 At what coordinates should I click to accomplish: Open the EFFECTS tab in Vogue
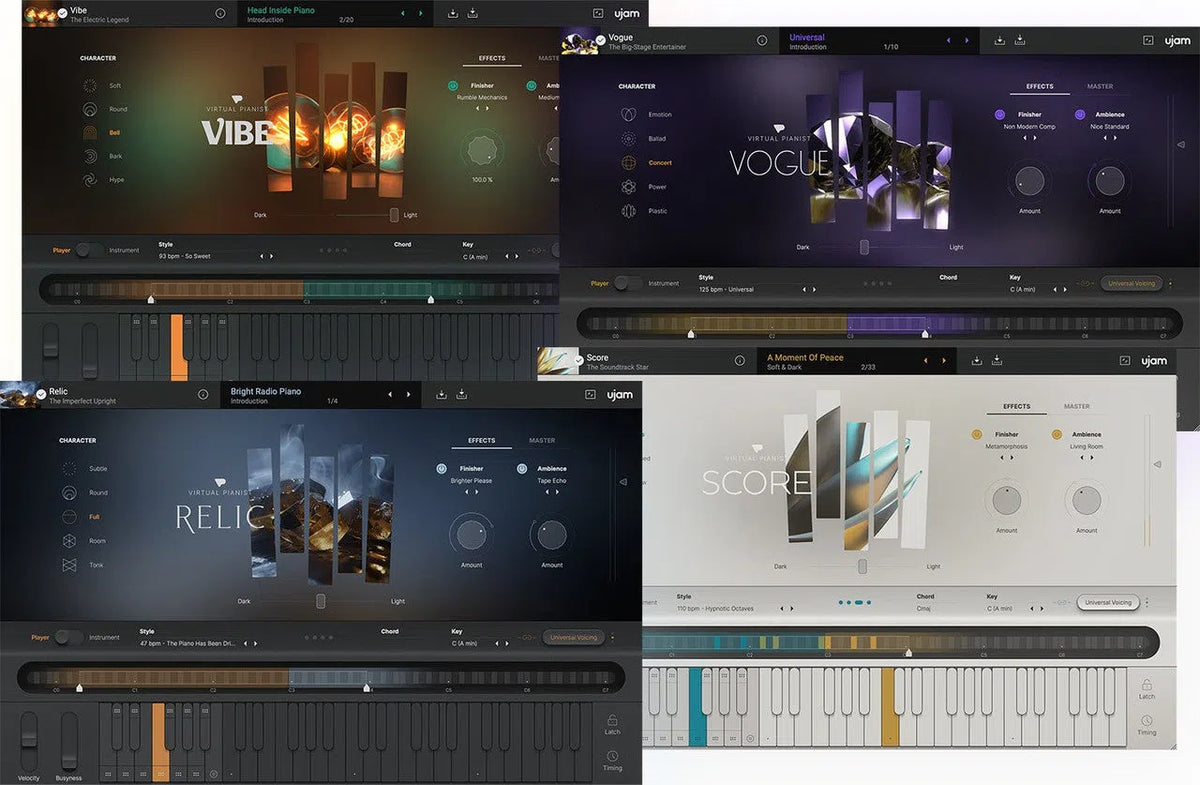tap(1039, 87)
